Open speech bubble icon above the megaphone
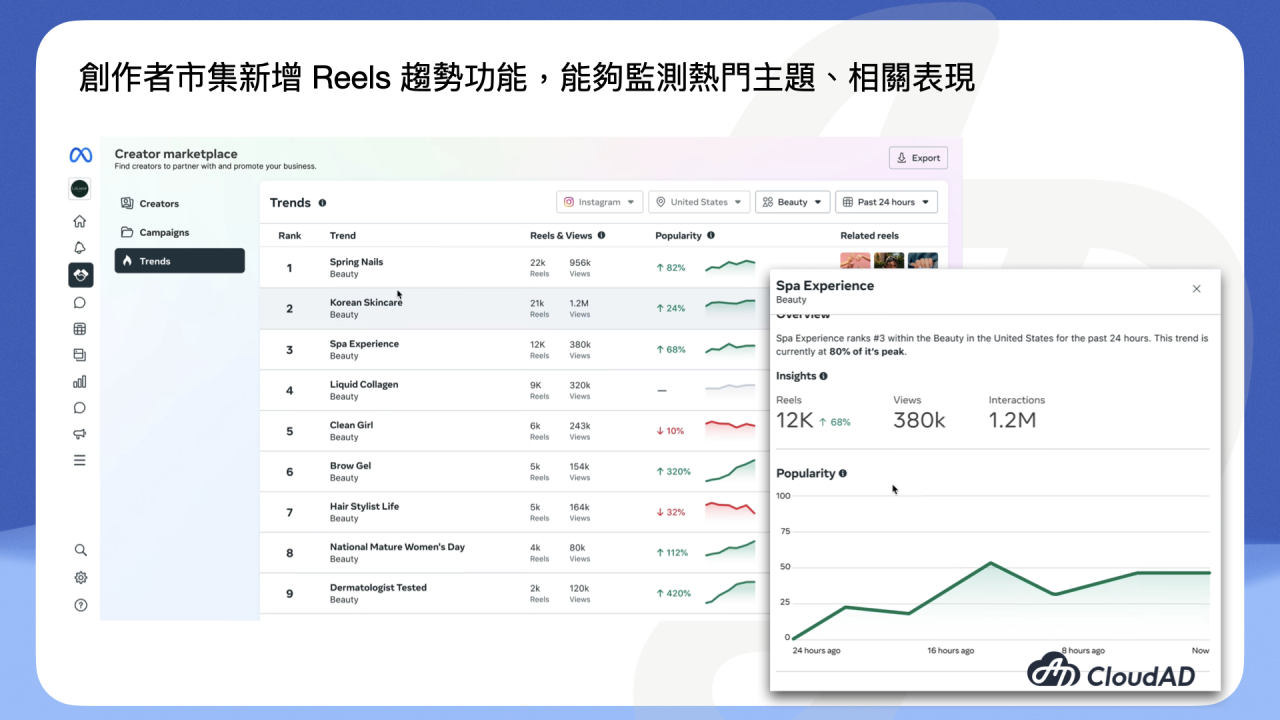 click(x=80, y=407)
